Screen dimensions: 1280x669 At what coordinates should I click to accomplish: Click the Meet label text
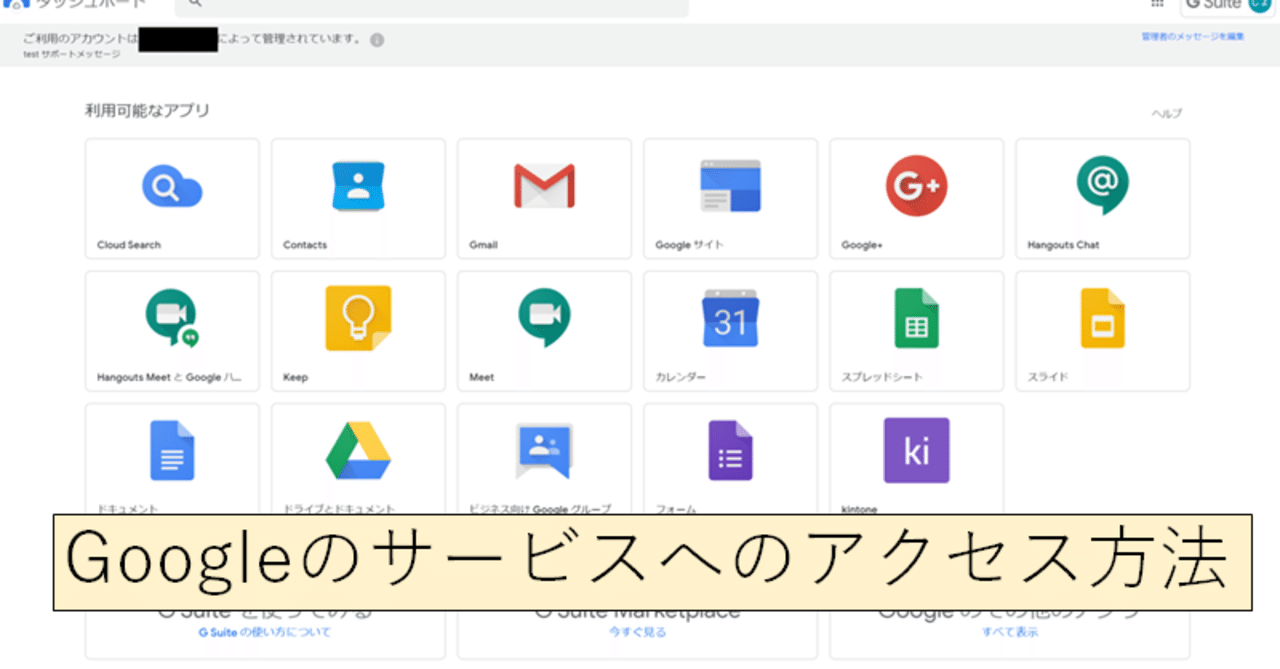(482, 378)
